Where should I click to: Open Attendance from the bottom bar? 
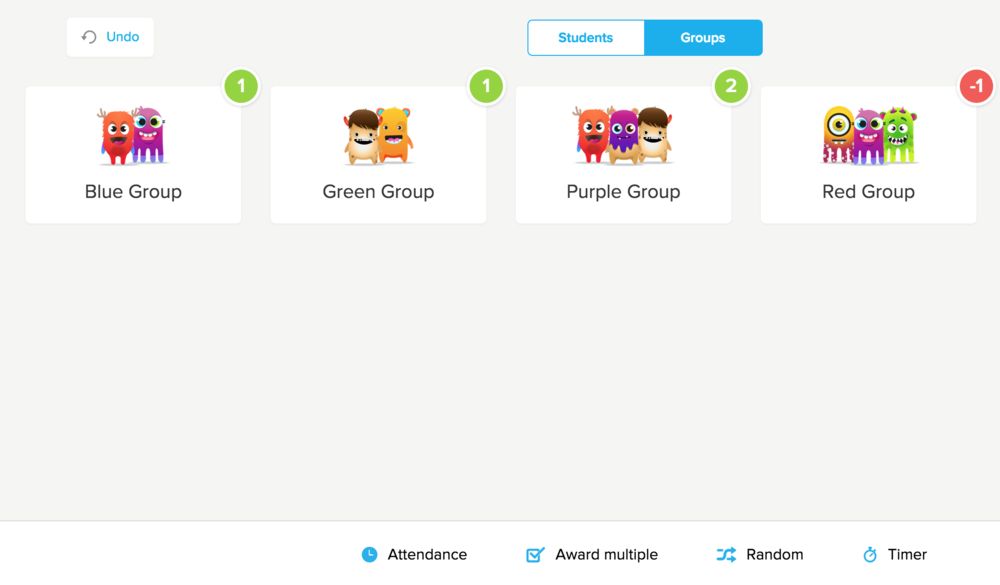click(x=427, y=554)
